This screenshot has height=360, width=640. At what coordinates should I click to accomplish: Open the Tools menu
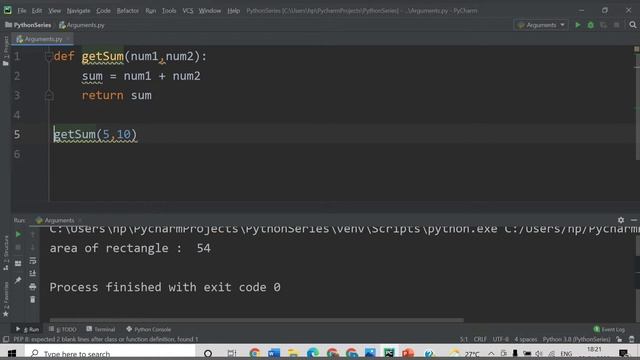169,11
